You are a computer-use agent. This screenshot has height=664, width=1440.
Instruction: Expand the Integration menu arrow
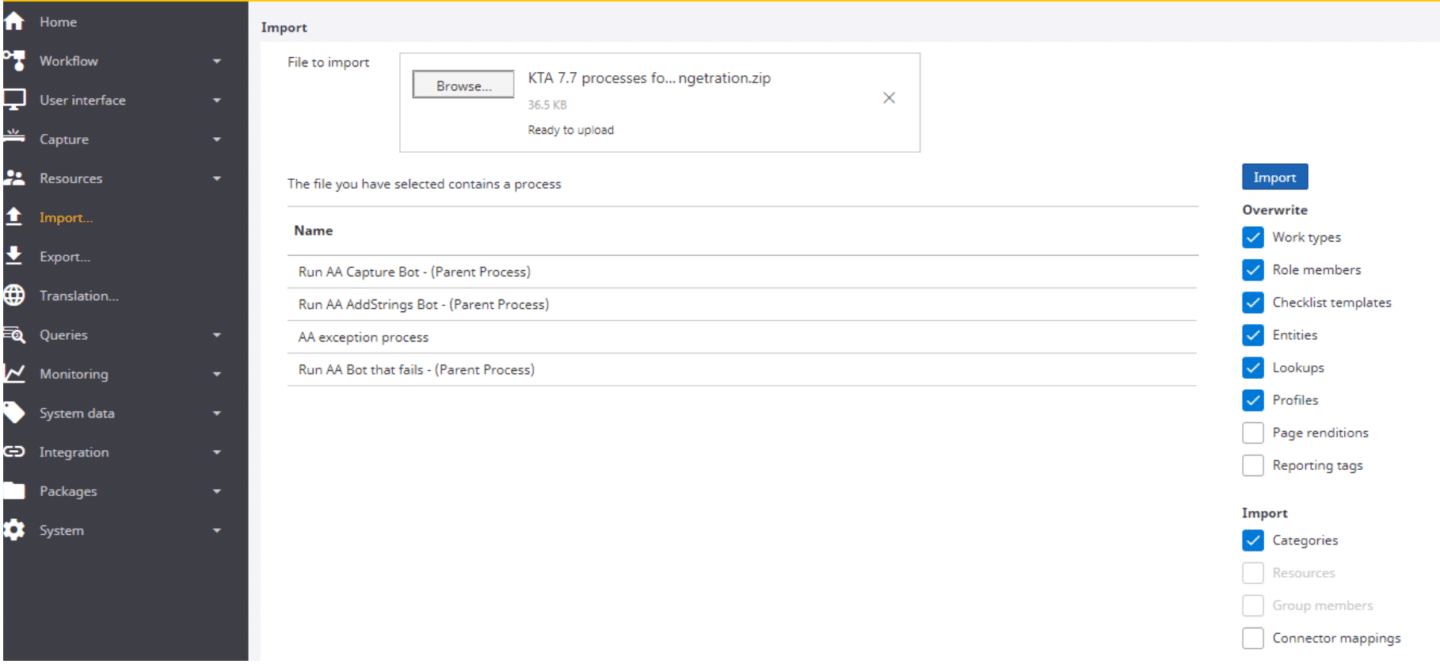click(217, 453)
